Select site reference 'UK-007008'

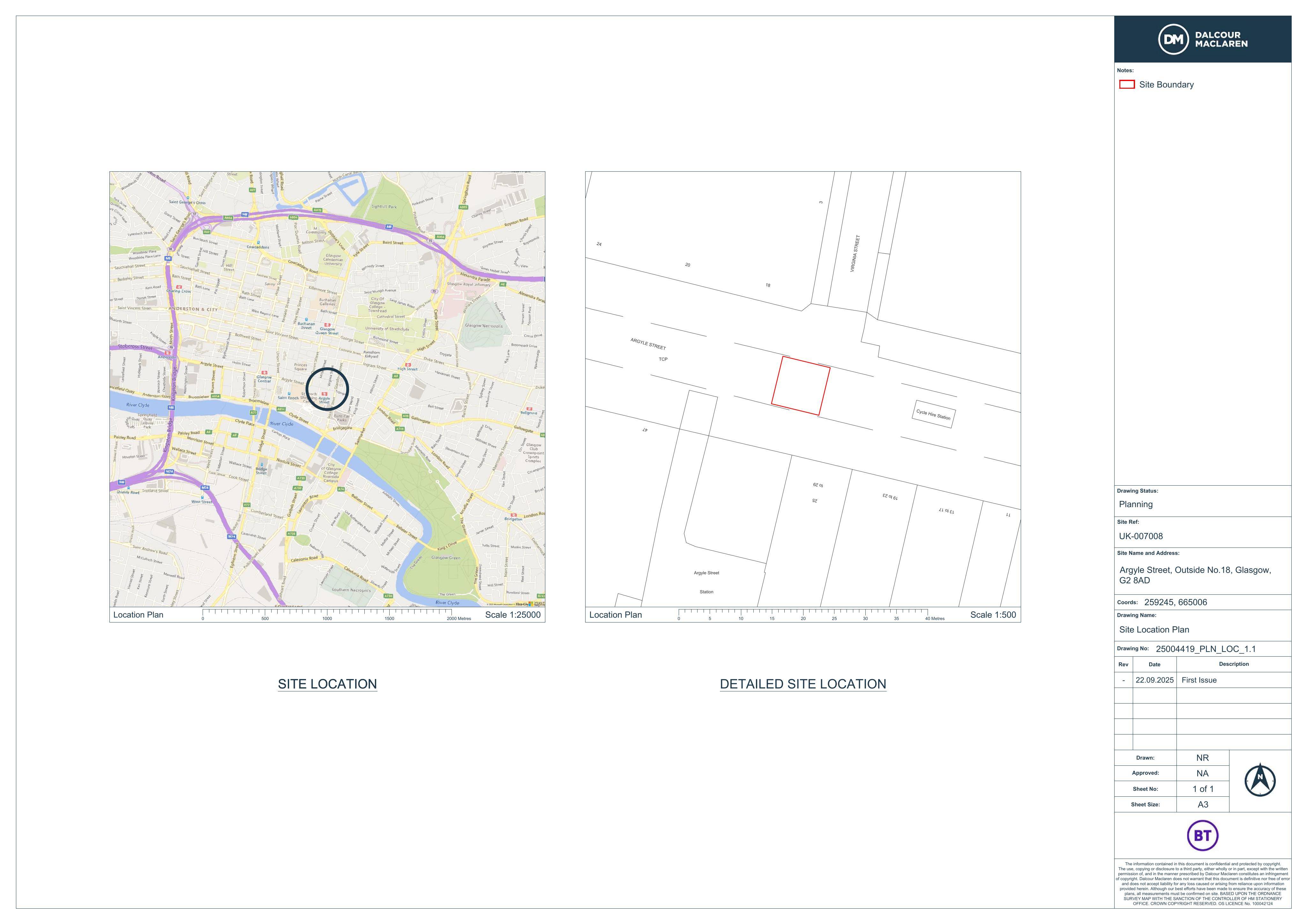pyautogui.click(x=1141, y=536)
